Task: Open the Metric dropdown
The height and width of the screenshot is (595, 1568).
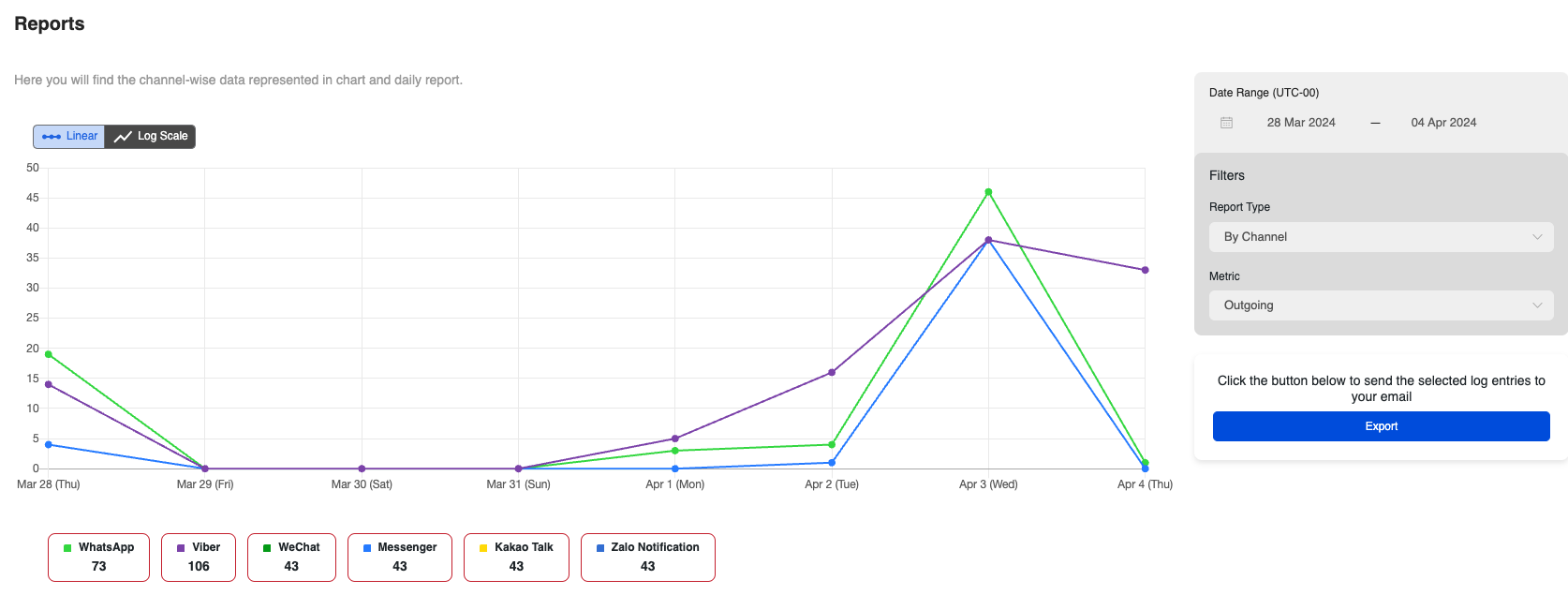Action: (x=1381, y=305)
